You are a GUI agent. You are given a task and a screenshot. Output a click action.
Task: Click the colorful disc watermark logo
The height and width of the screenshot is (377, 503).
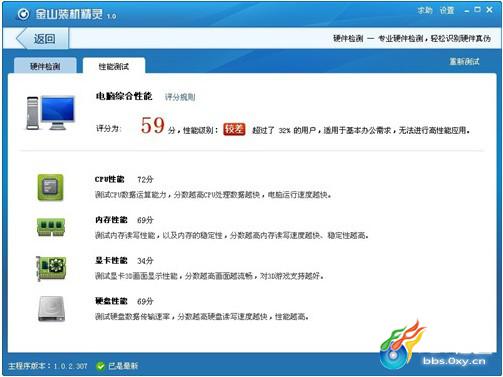point(403,345)
